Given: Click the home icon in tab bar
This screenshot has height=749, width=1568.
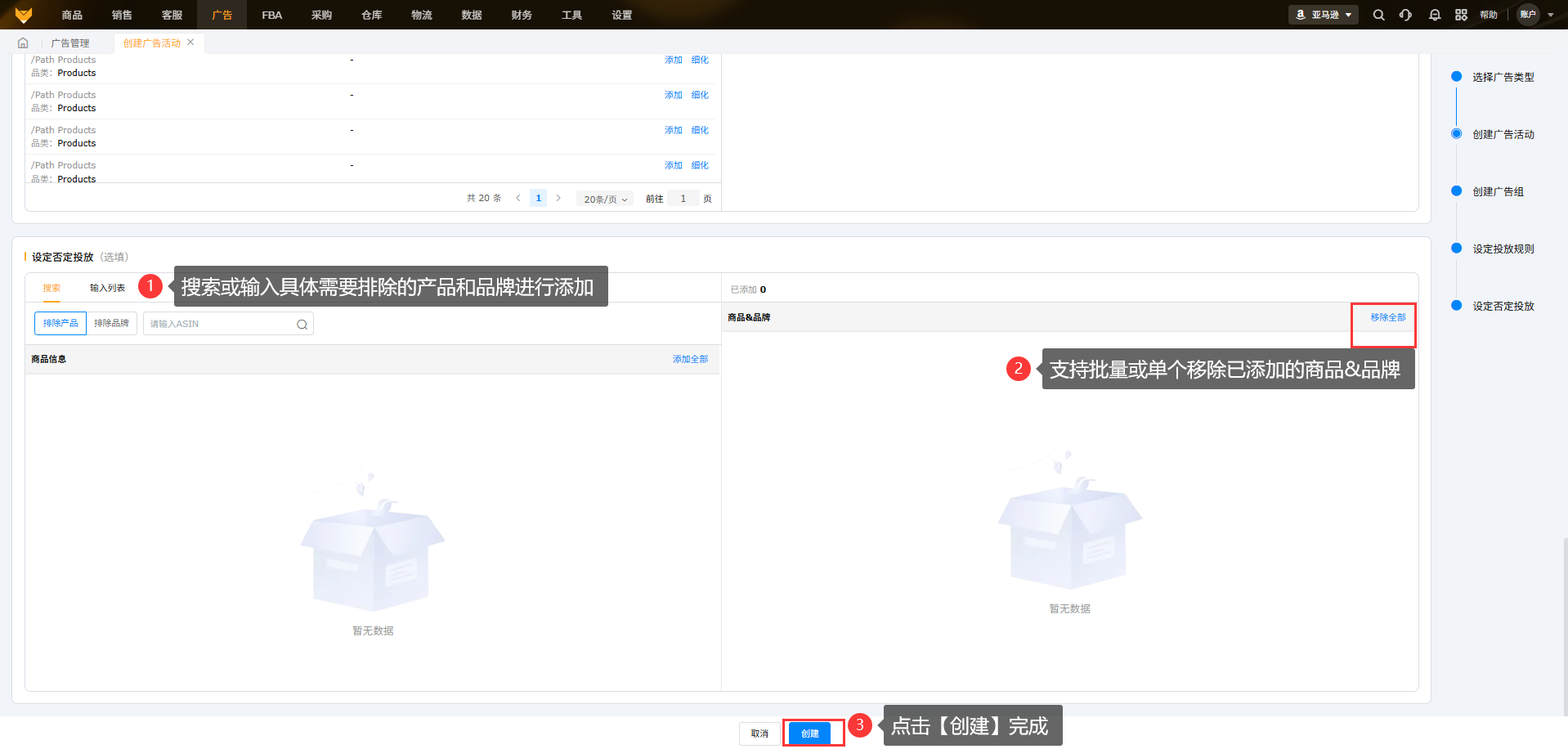Looking at the screenshot, I should pyautogui.click(x=23, y=43).
